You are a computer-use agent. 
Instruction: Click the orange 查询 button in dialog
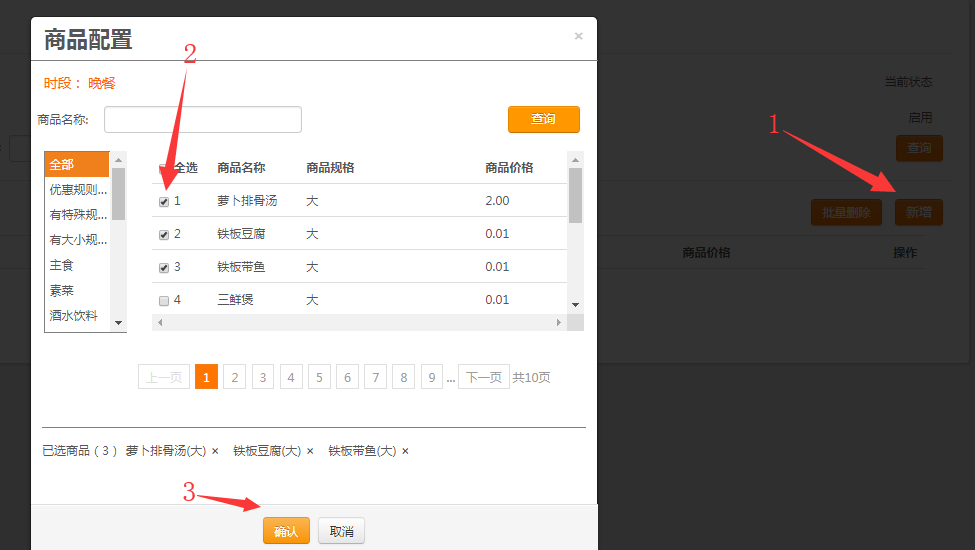coord(543,119)
